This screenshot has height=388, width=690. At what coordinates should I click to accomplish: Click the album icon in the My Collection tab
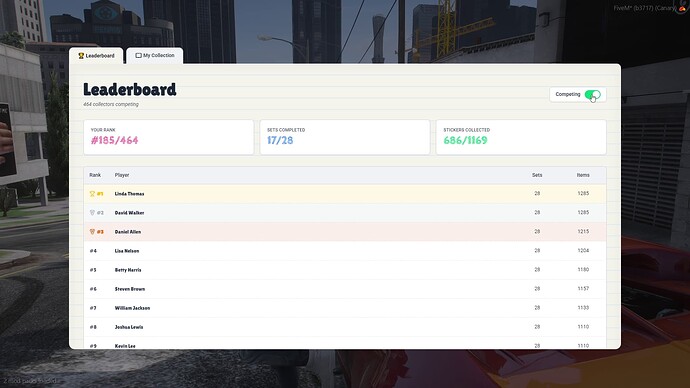point(138,55)
